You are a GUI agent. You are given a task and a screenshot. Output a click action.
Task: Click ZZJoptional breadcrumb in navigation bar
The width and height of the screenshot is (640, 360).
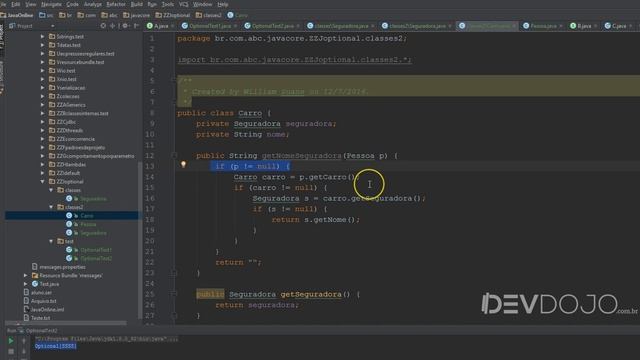click(173, 15)
